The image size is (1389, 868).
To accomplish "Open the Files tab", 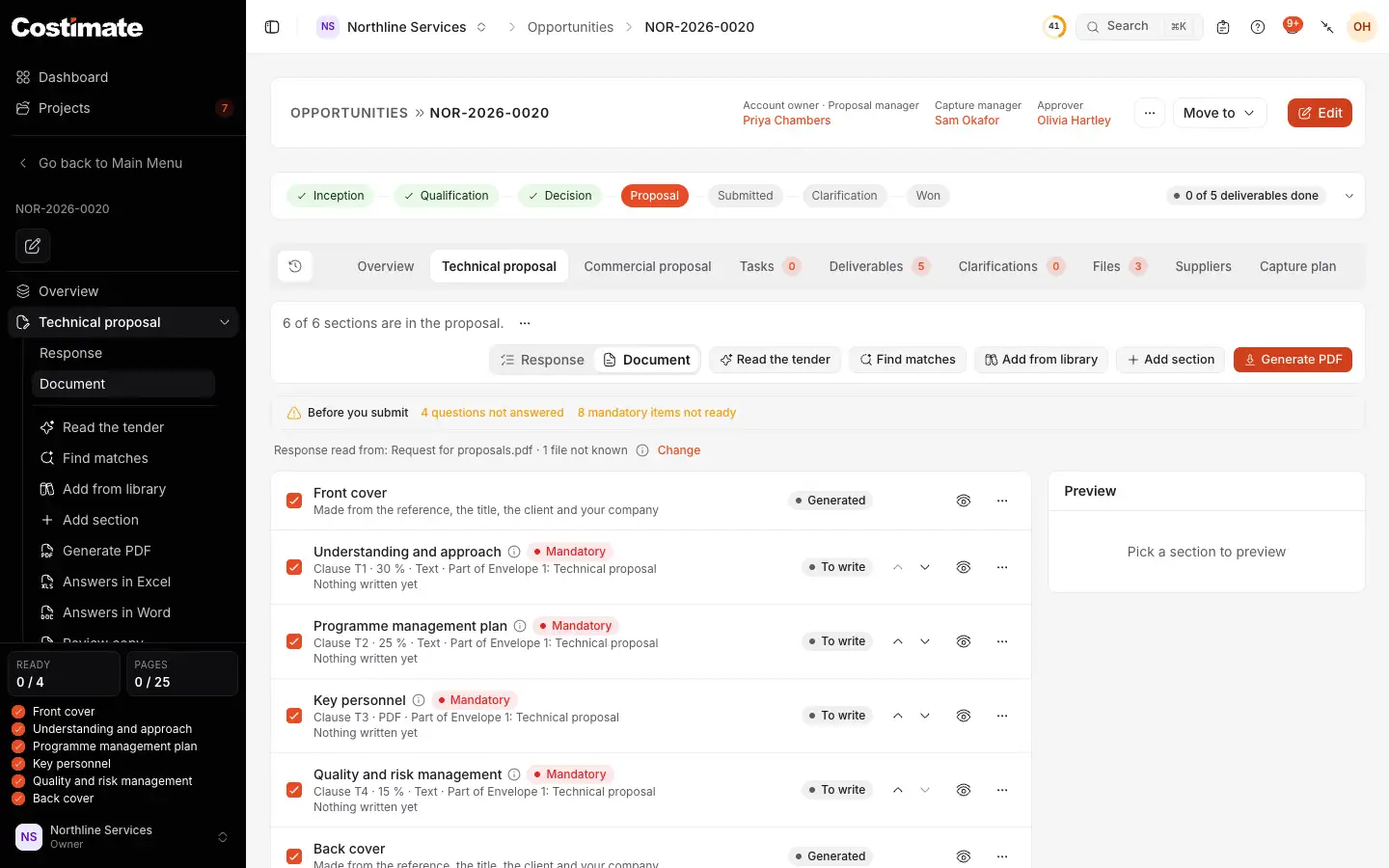I will pyautogui.click(x=1119, y=266).
